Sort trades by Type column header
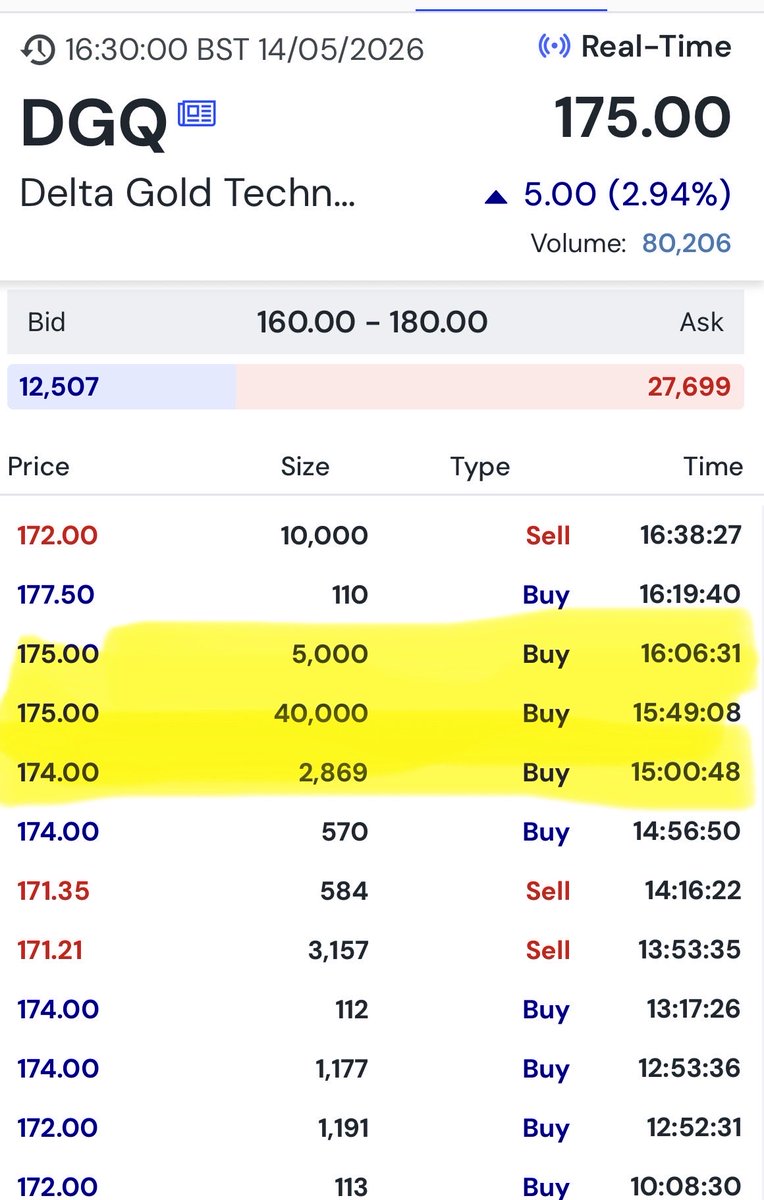764x1200 pixels. click(x=480, y=466)
